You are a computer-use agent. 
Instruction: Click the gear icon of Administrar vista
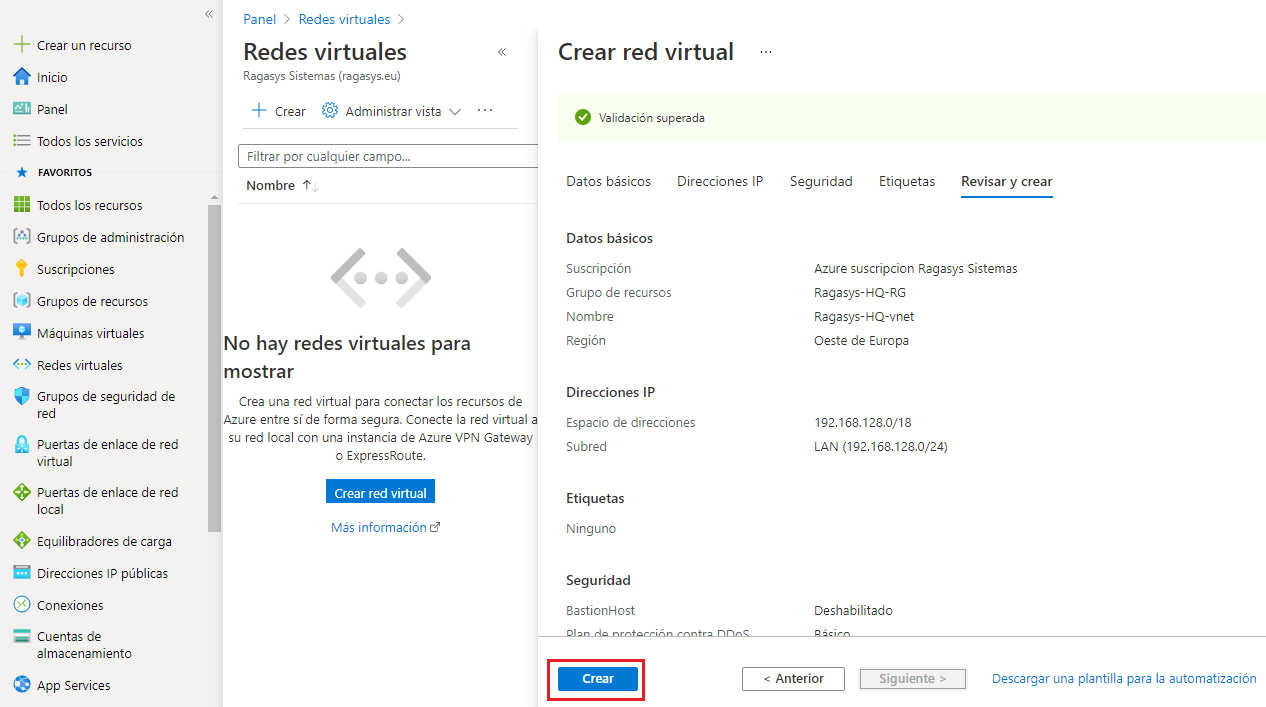(330, 110)
